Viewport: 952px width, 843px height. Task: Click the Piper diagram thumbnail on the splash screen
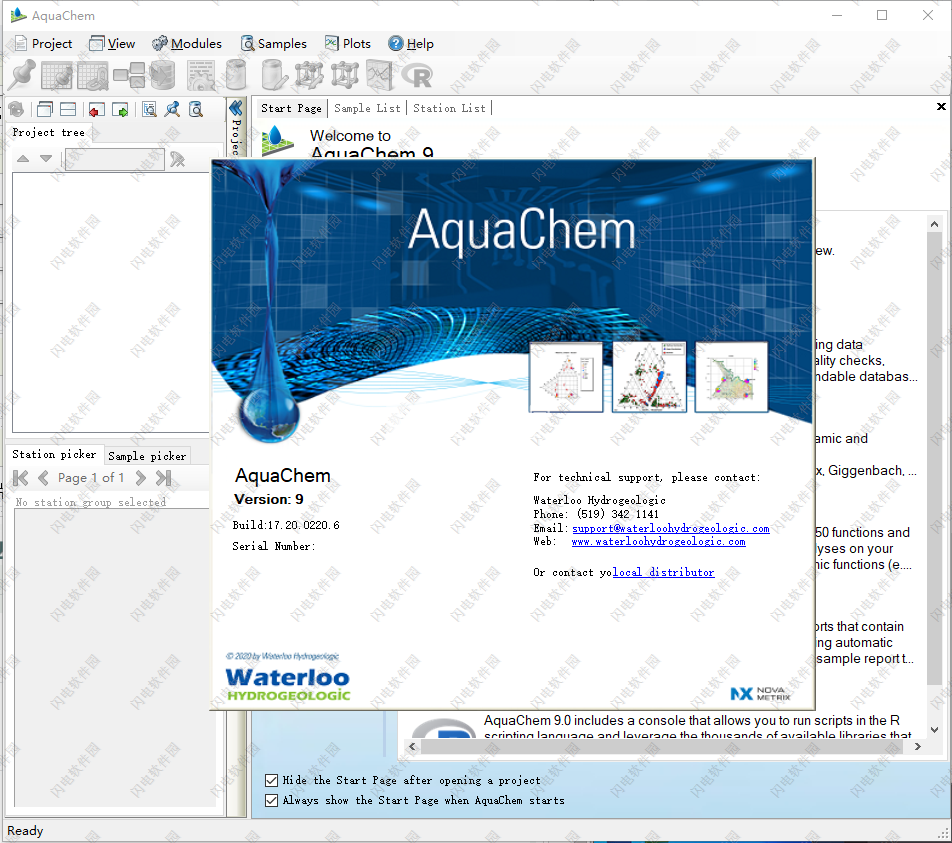(649, 377)
